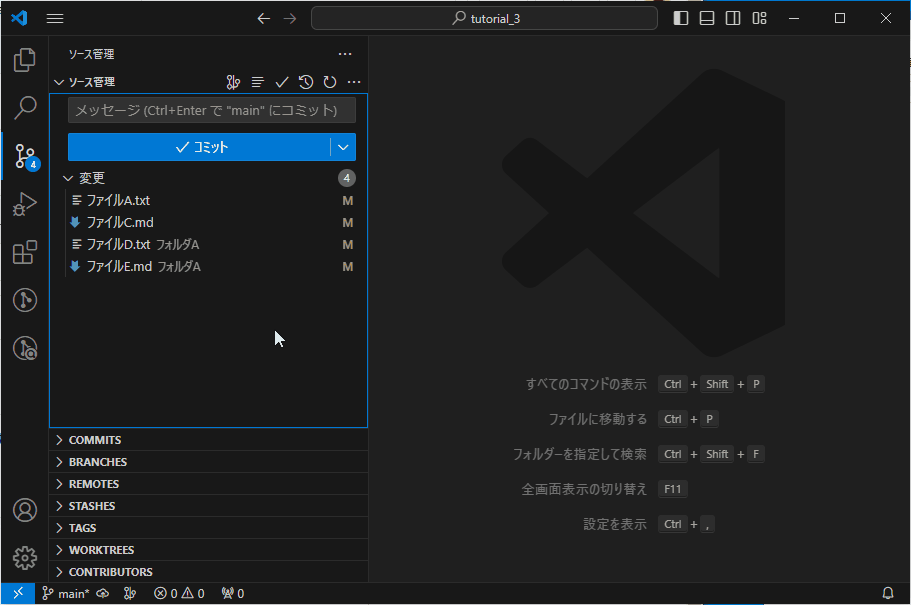Open the customize layout icon
The width and height of the screenshot is (911, 605).
759,19
